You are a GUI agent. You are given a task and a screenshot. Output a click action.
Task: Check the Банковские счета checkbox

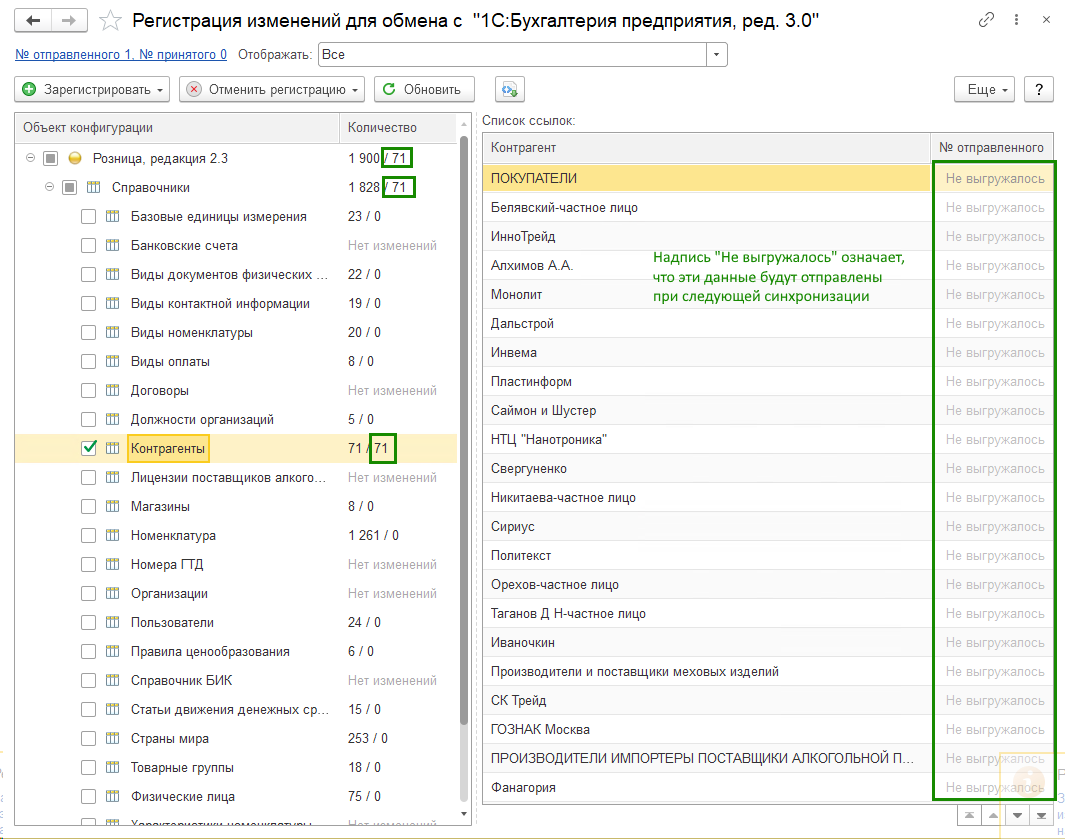coord(88,245)
